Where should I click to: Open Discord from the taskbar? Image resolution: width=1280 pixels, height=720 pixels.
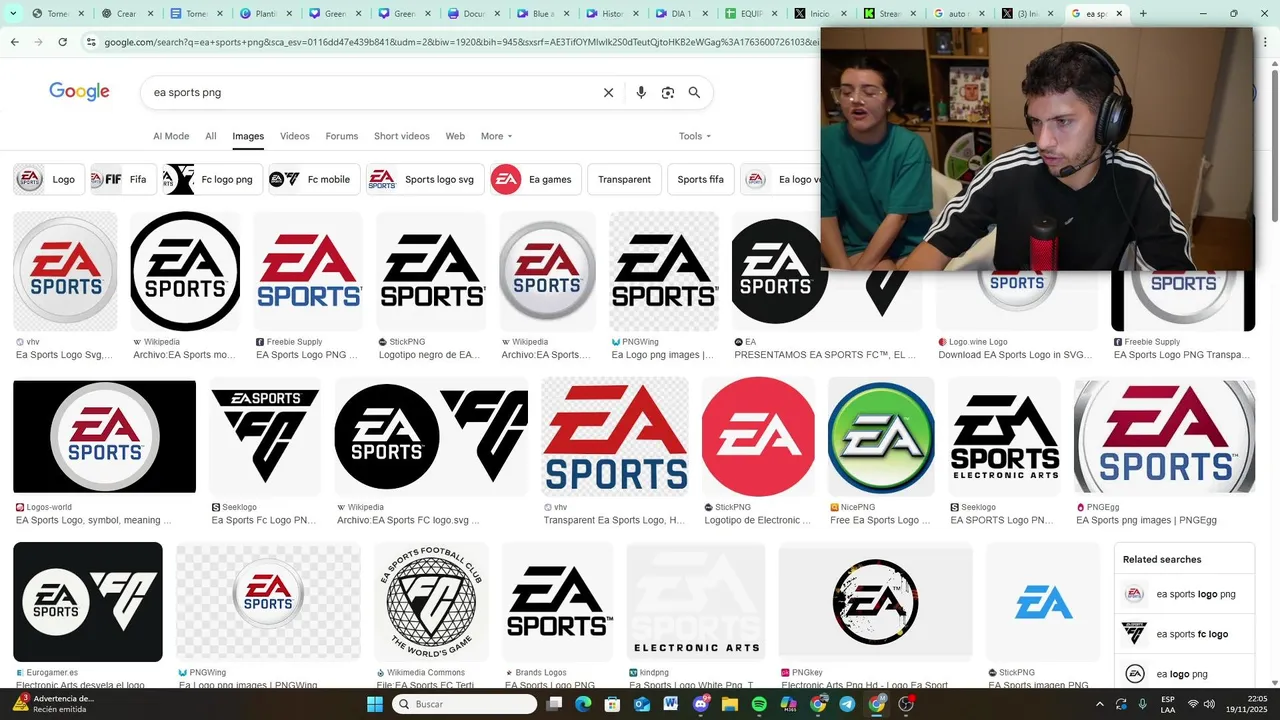point(700,704)
